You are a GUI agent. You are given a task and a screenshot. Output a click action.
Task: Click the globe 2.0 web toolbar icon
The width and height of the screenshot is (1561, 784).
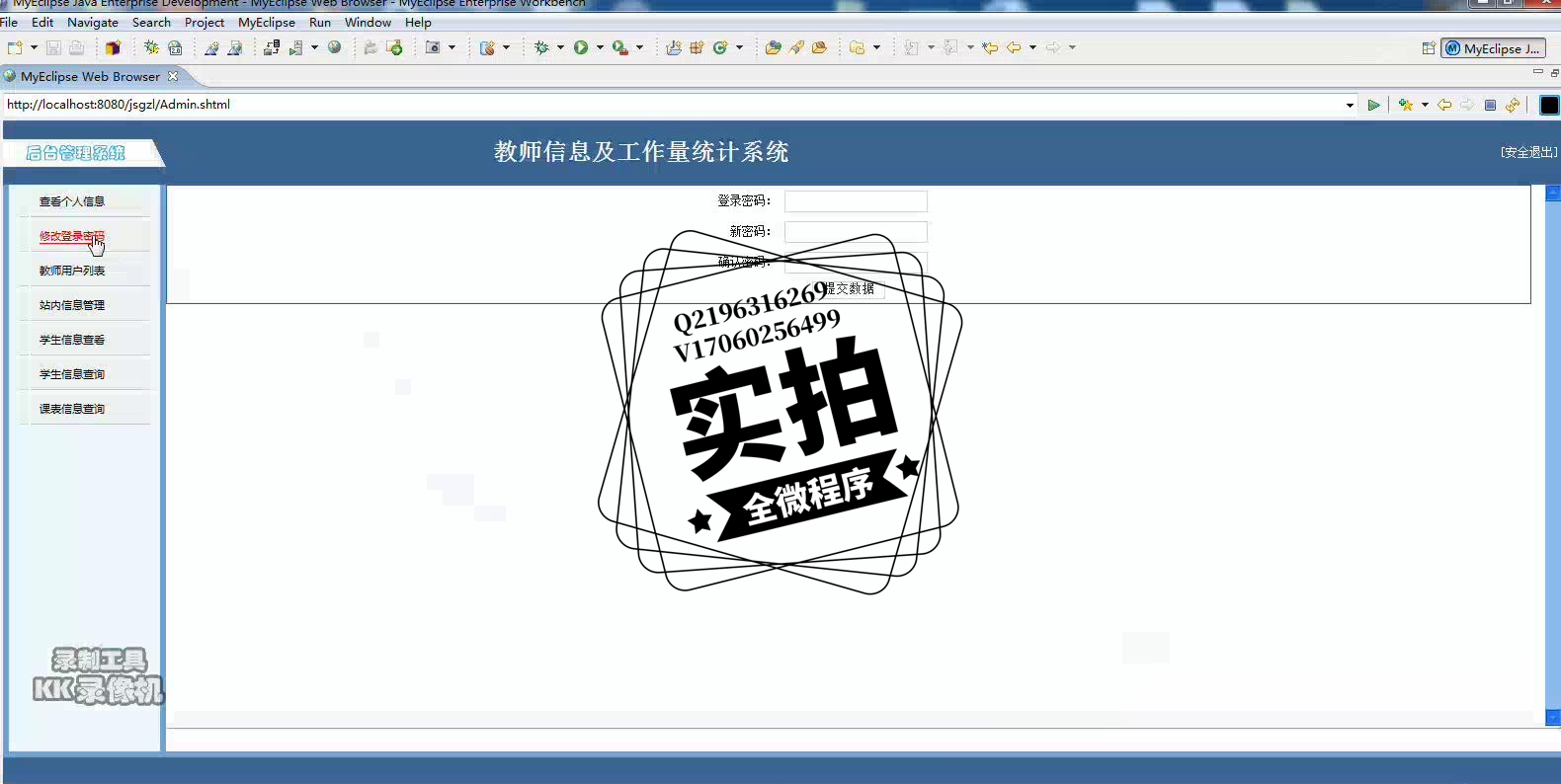tap(175, 47)
